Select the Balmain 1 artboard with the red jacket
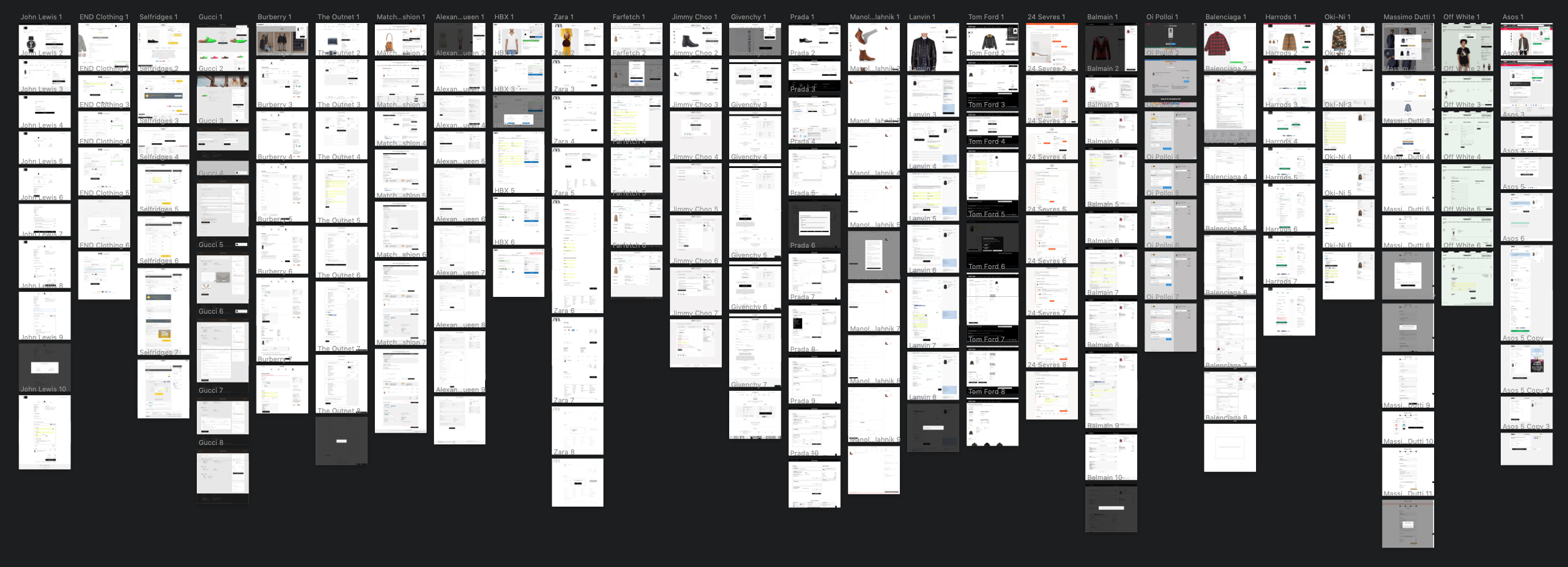 pos(1111,47)
